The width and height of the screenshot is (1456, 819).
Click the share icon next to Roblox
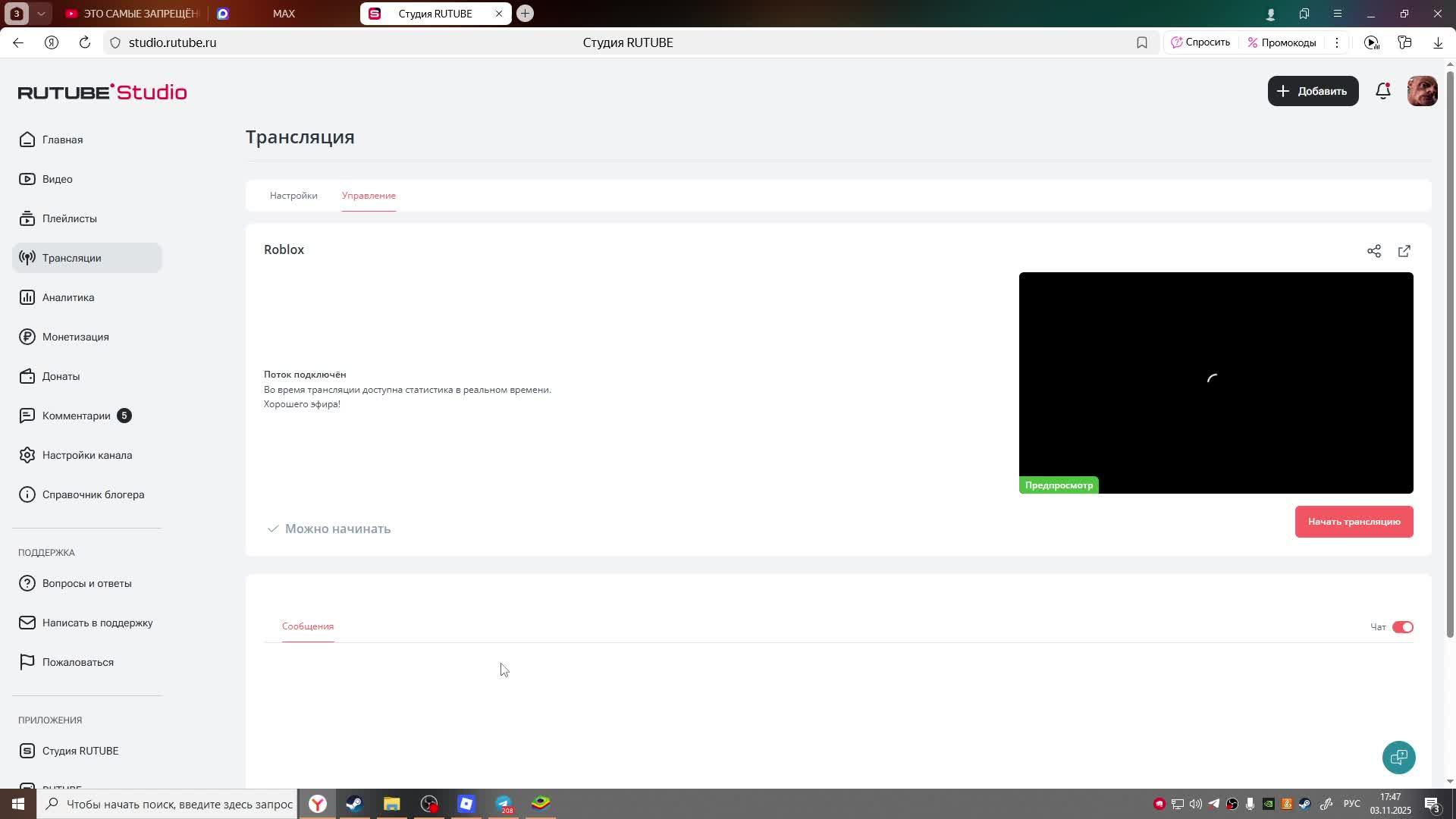(x=1373, y=251)
